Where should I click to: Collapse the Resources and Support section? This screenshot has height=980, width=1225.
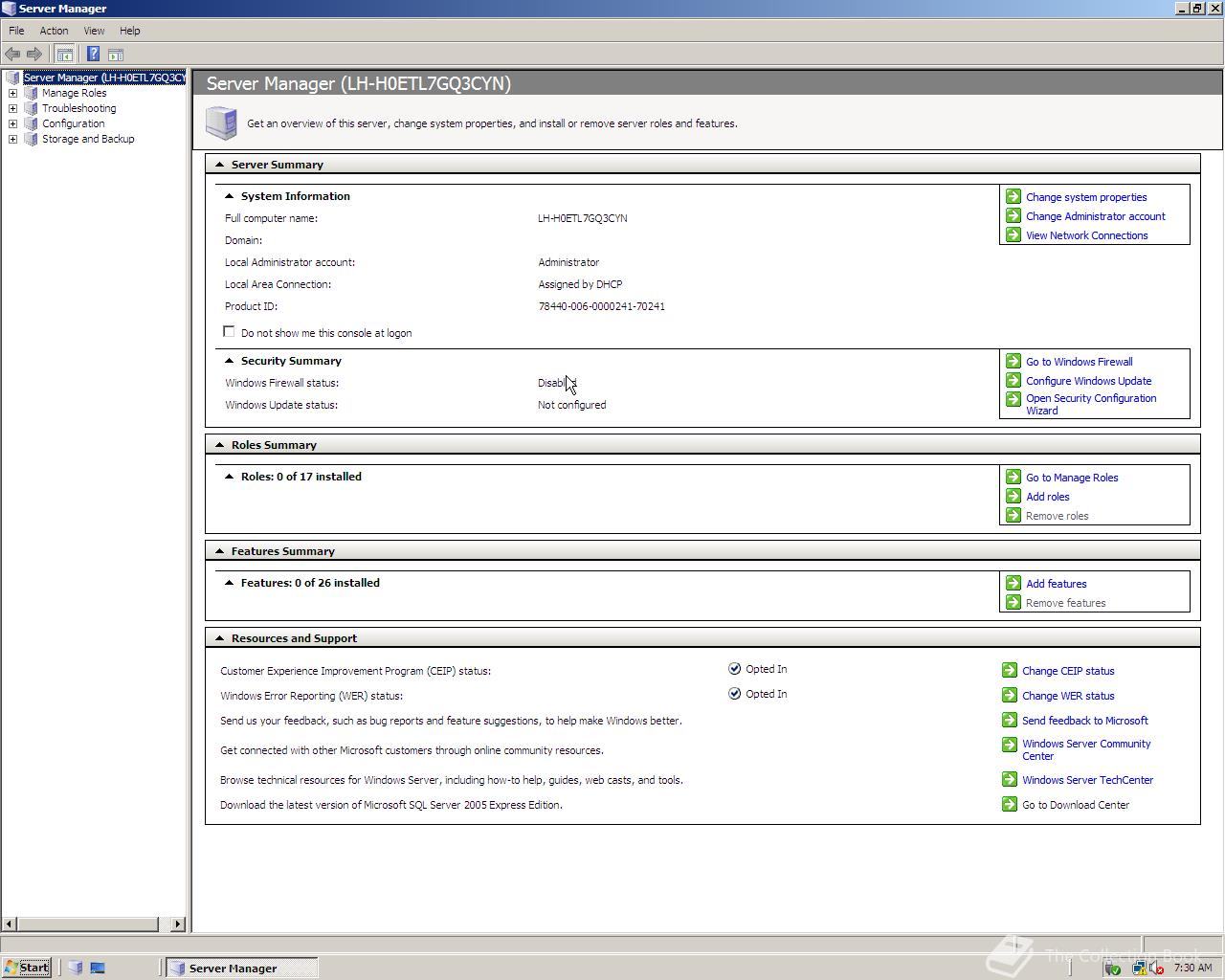(219, 638)
